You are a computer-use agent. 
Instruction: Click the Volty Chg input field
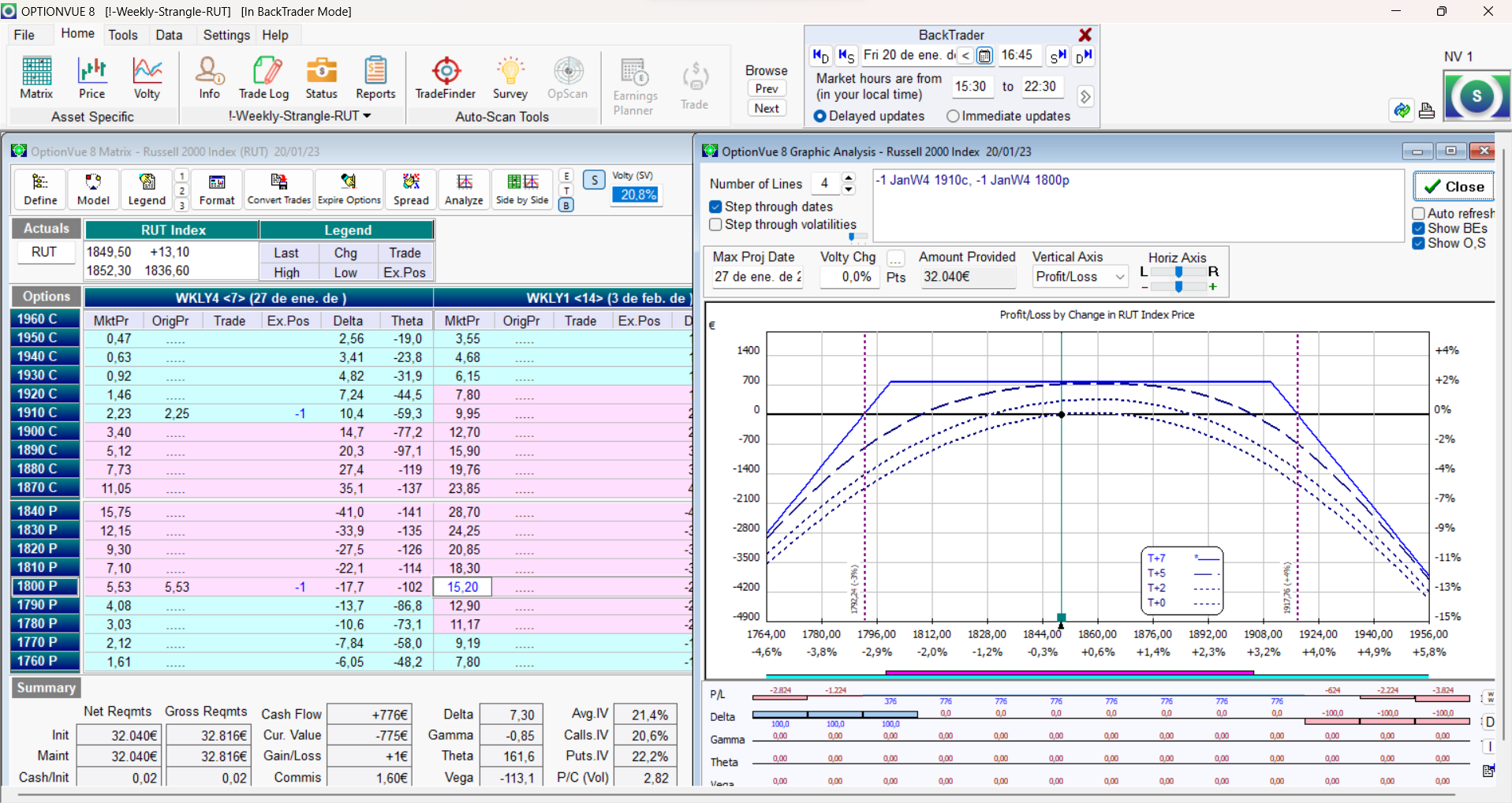pos(849,277)
